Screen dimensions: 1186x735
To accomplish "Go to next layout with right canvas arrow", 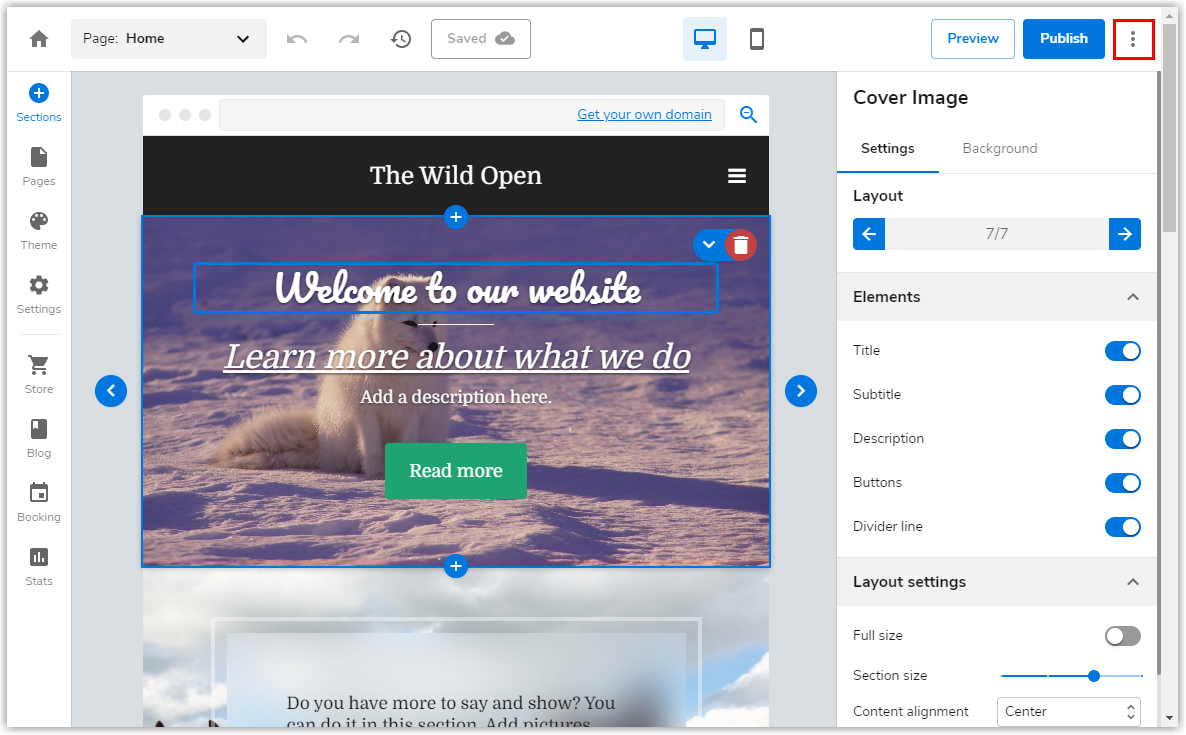I will coord(800,391).
